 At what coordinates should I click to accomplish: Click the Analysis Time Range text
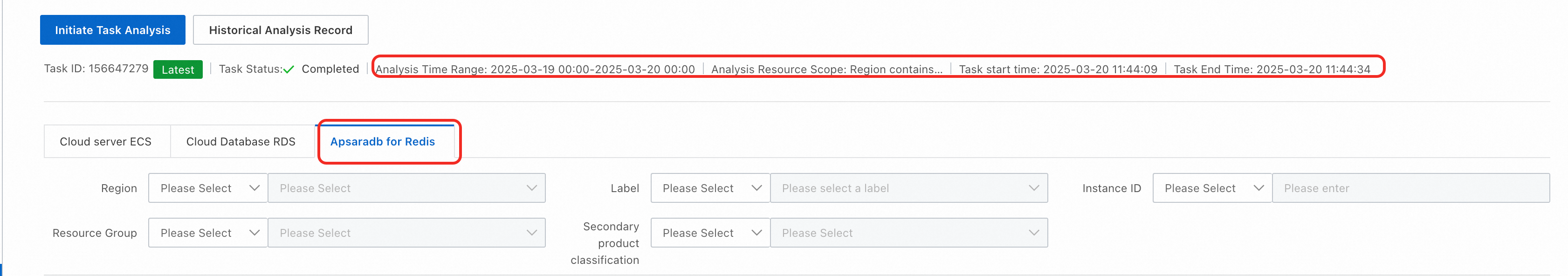[x=535, y=69]
